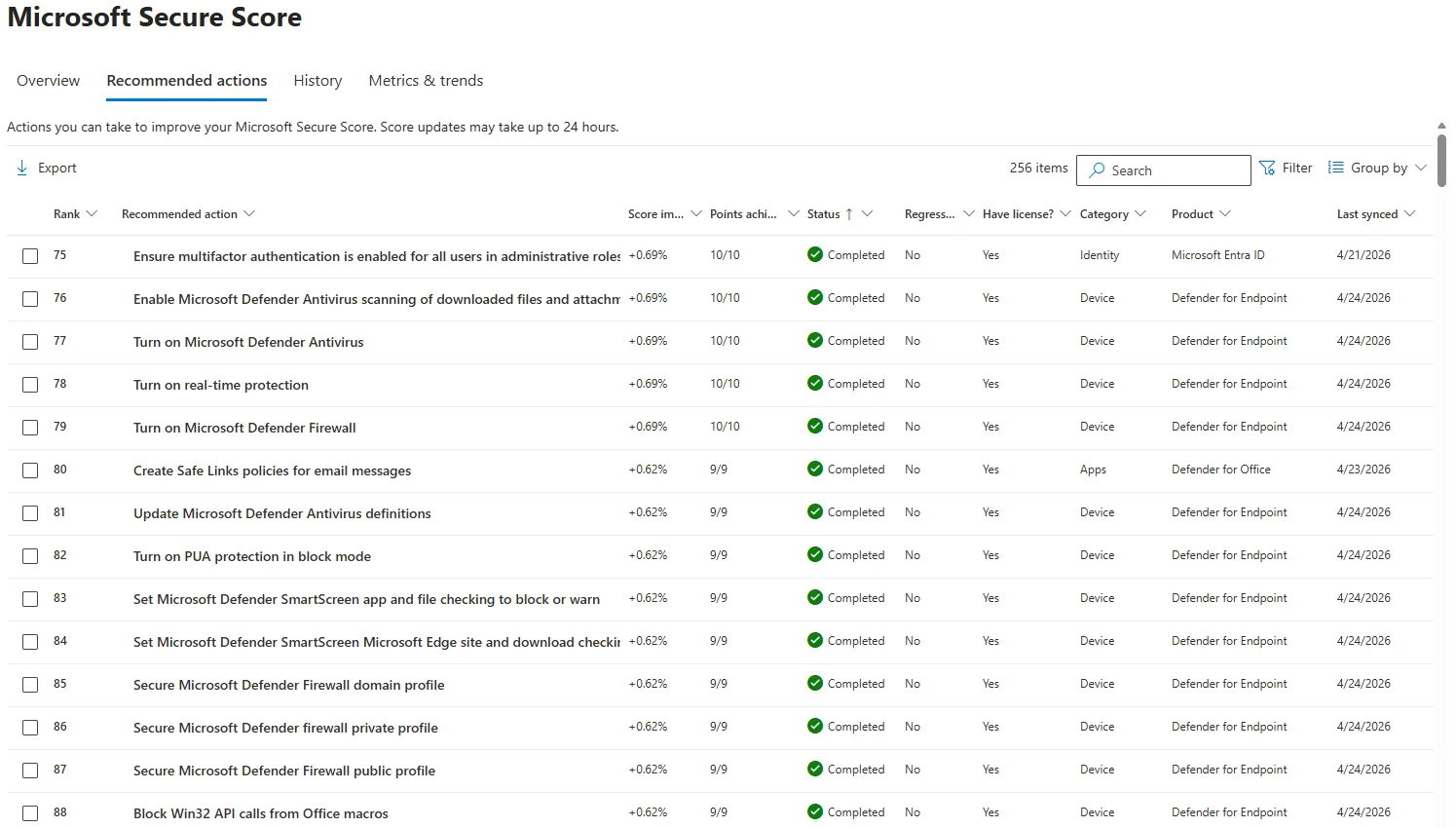Click the Defender for Office product cell
This screenshot has height=828, width=1456.
tap(1221, 470)
